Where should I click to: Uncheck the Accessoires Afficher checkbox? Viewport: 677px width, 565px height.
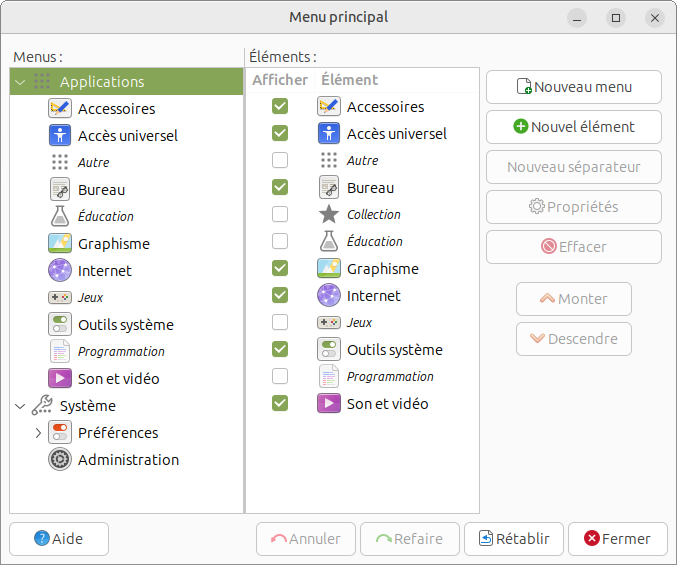pyautogui.click(x=280, y=107)
